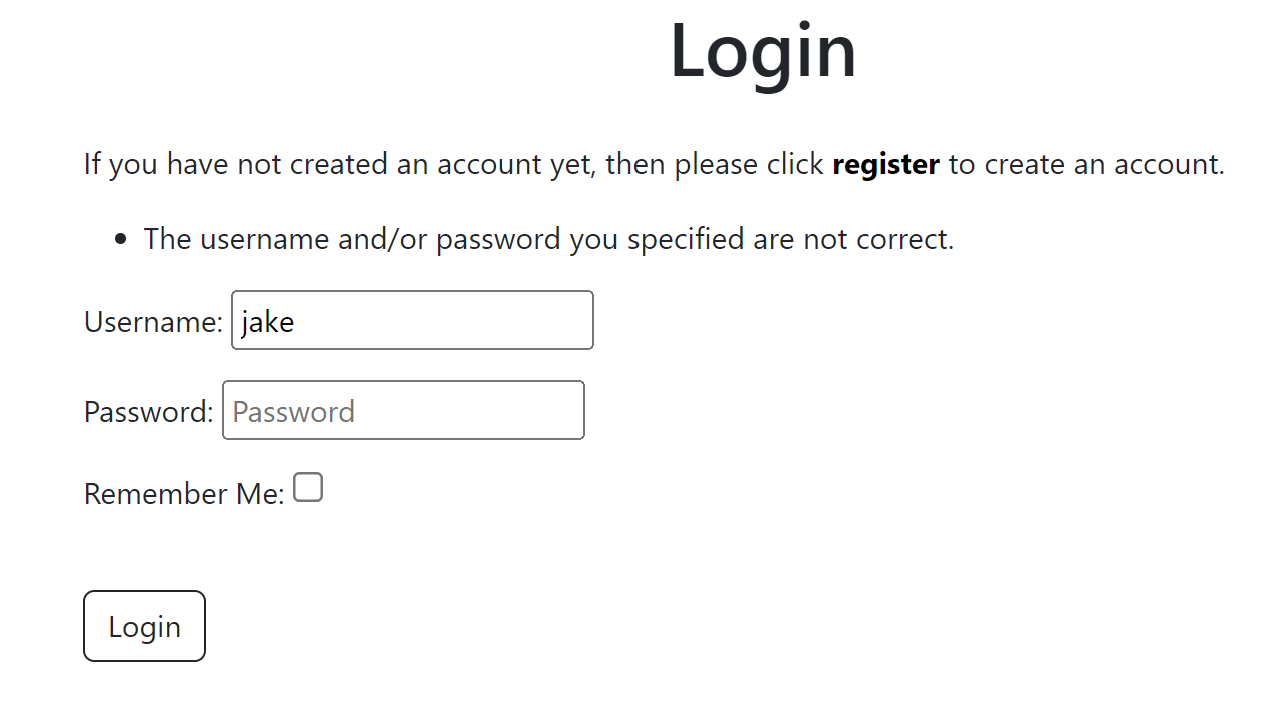The height and width of the screenshot is (715, 1270).
Task: Click the Remember Me label text
Action: (183, 493)
